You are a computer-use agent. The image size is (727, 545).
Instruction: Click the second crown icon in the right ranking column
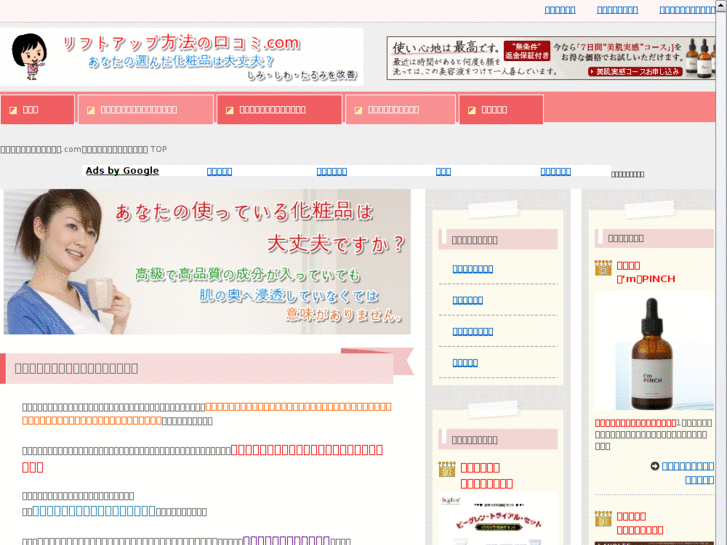(603, 519)
